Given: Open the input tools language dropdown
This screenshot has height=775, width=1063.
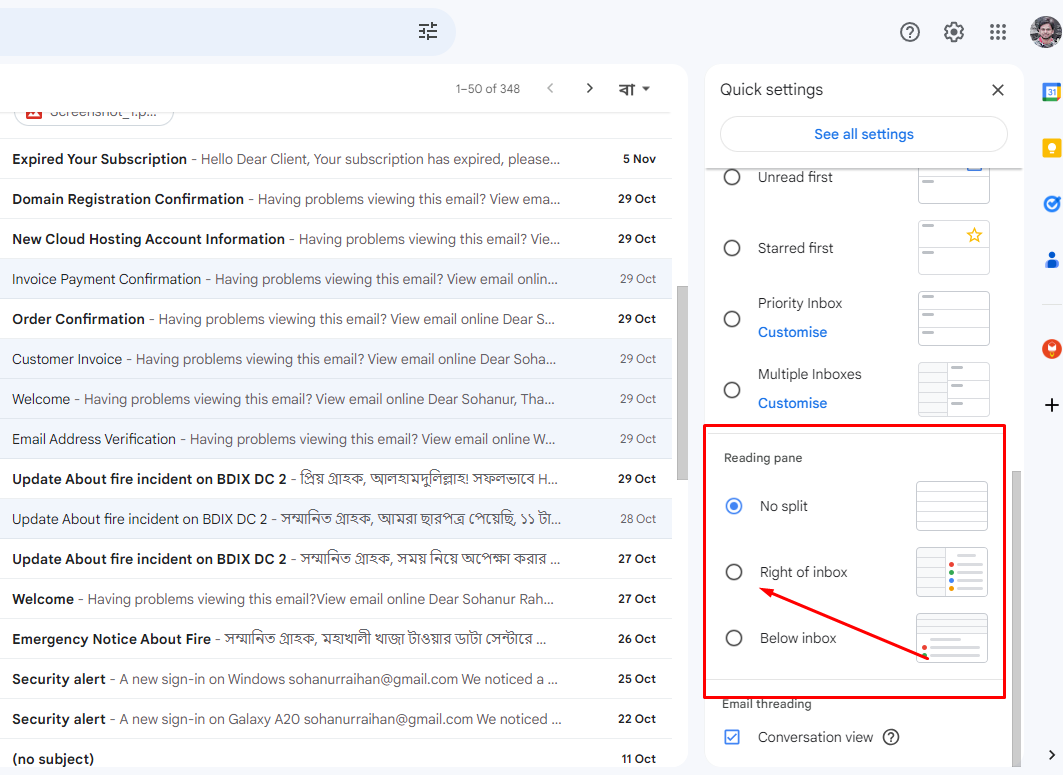Looking at the screenshot, I should click(635, 89).
